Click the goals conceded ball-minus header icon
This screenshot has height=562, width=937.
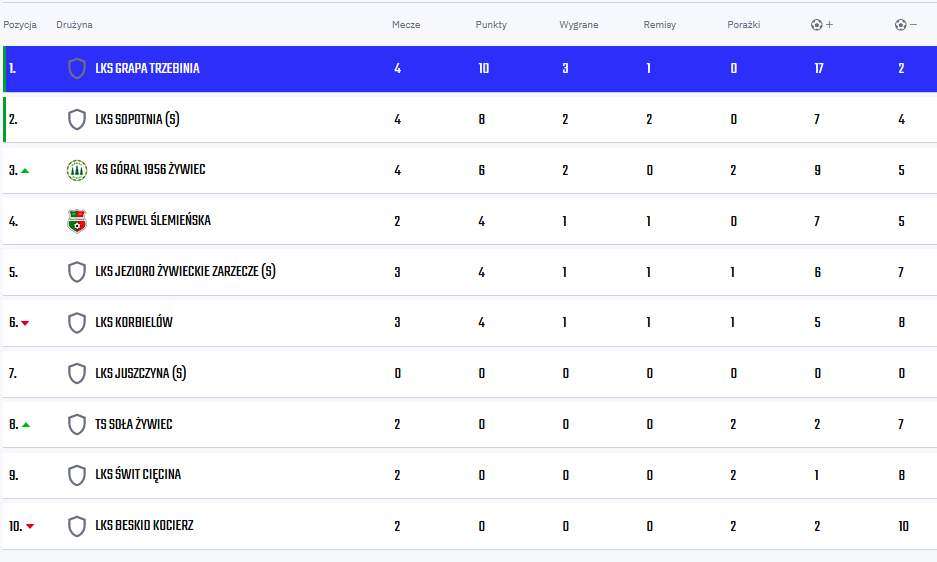906,25
